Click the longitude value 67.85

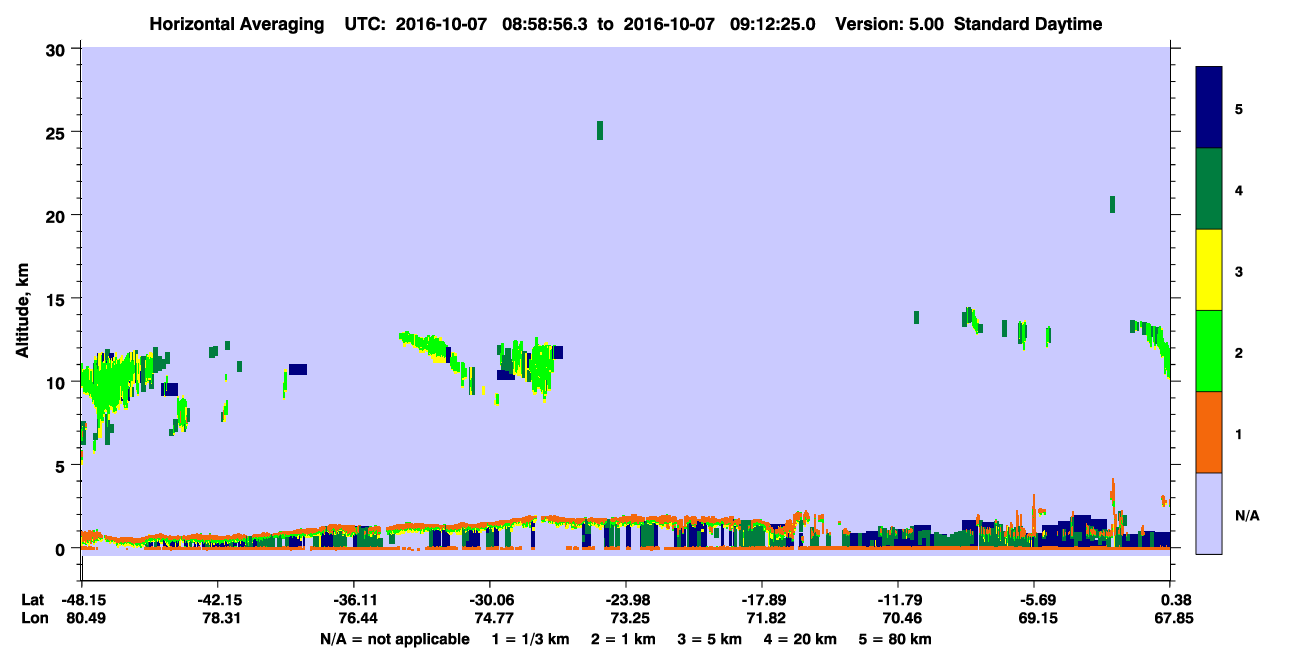[x=1176, y=618]
